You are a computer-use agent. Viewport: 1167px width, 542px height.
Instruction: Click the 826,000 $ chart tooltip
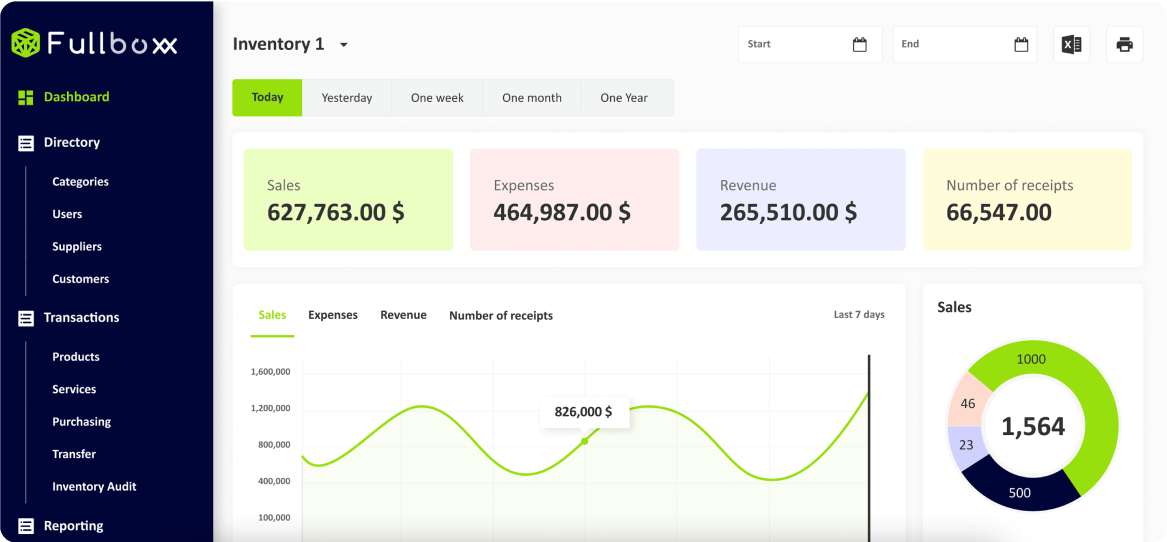pyautogui.click(x=584, y=412)
